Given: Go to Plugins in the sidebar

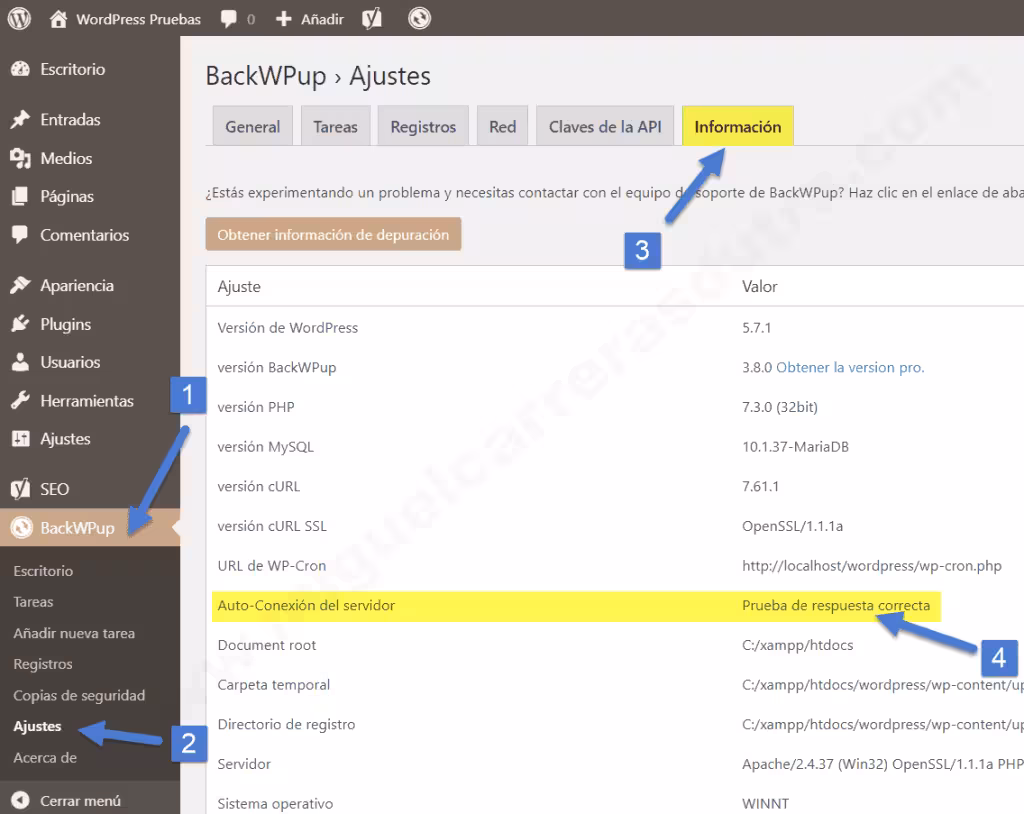Looking at the screenshot, I should coord(65,324).
